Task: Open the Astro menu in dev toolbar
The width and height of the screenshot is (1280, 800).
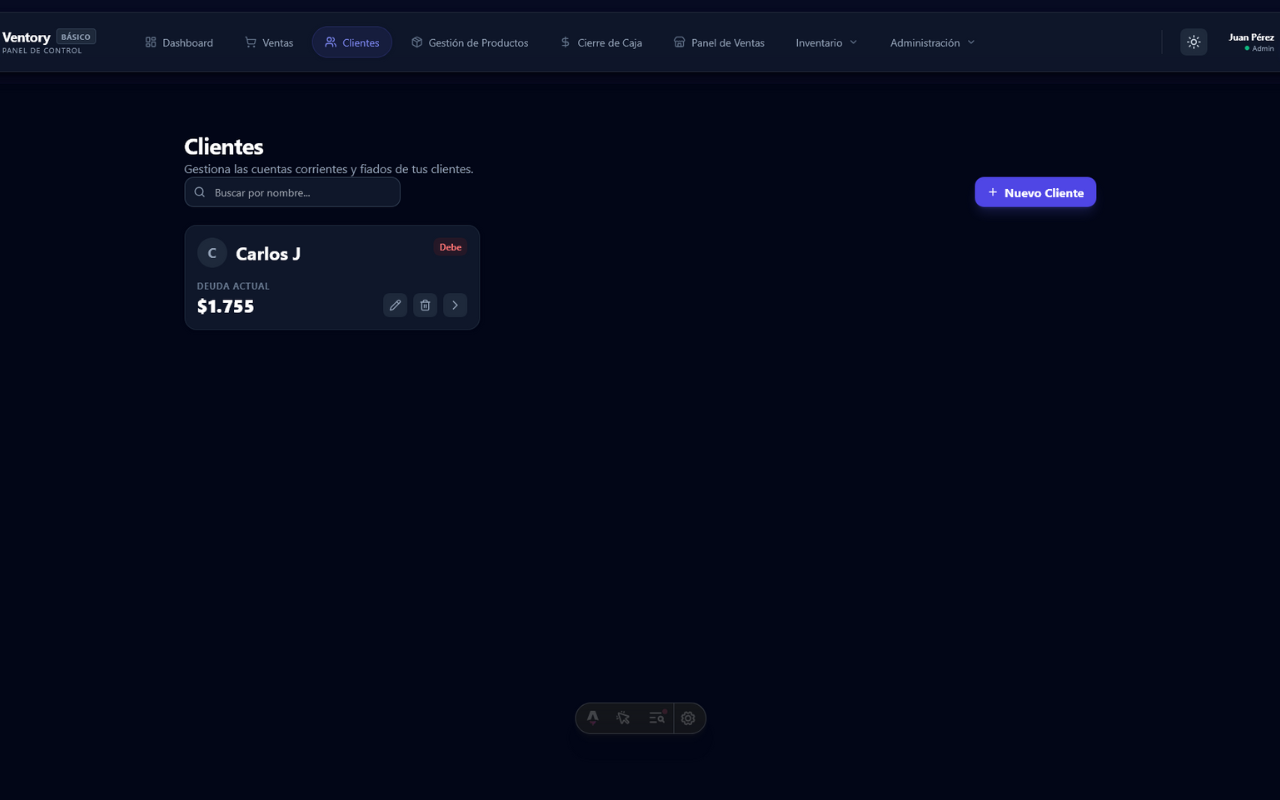Action: pyautogui.click(x=593, y=718)
